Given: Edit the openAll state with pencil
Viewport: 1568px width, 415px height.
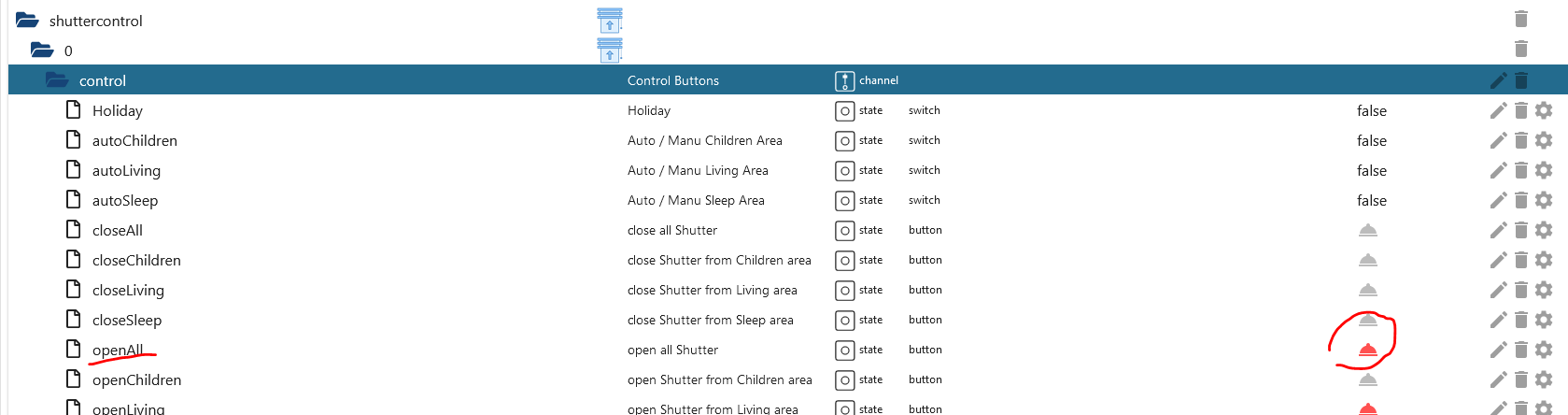Looking at the screenshot, I should 1498,351.
